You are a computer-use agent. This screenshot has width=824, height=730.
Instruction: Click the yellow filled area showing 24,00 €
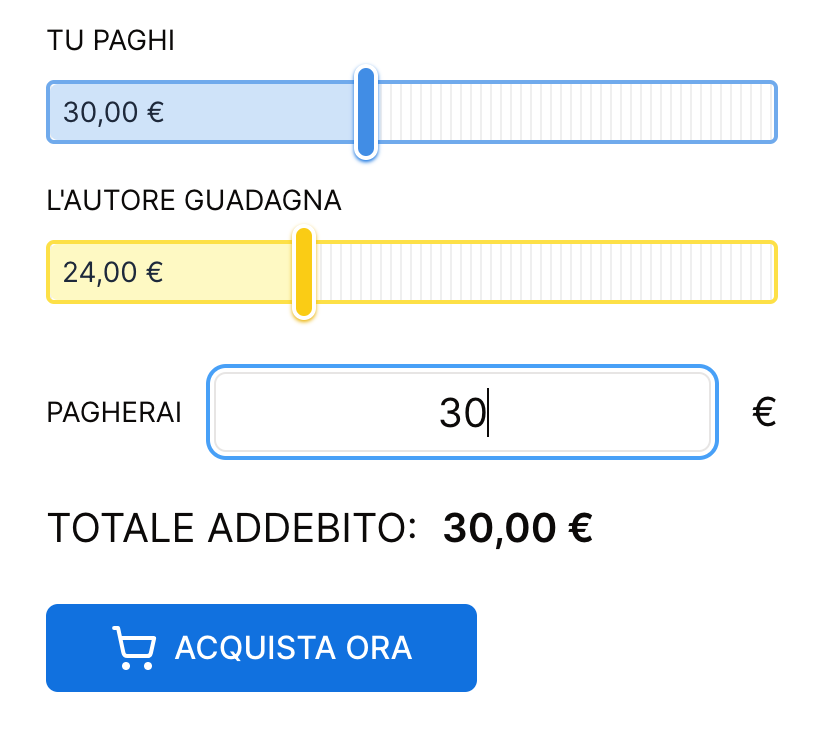[x=230, y=272]
